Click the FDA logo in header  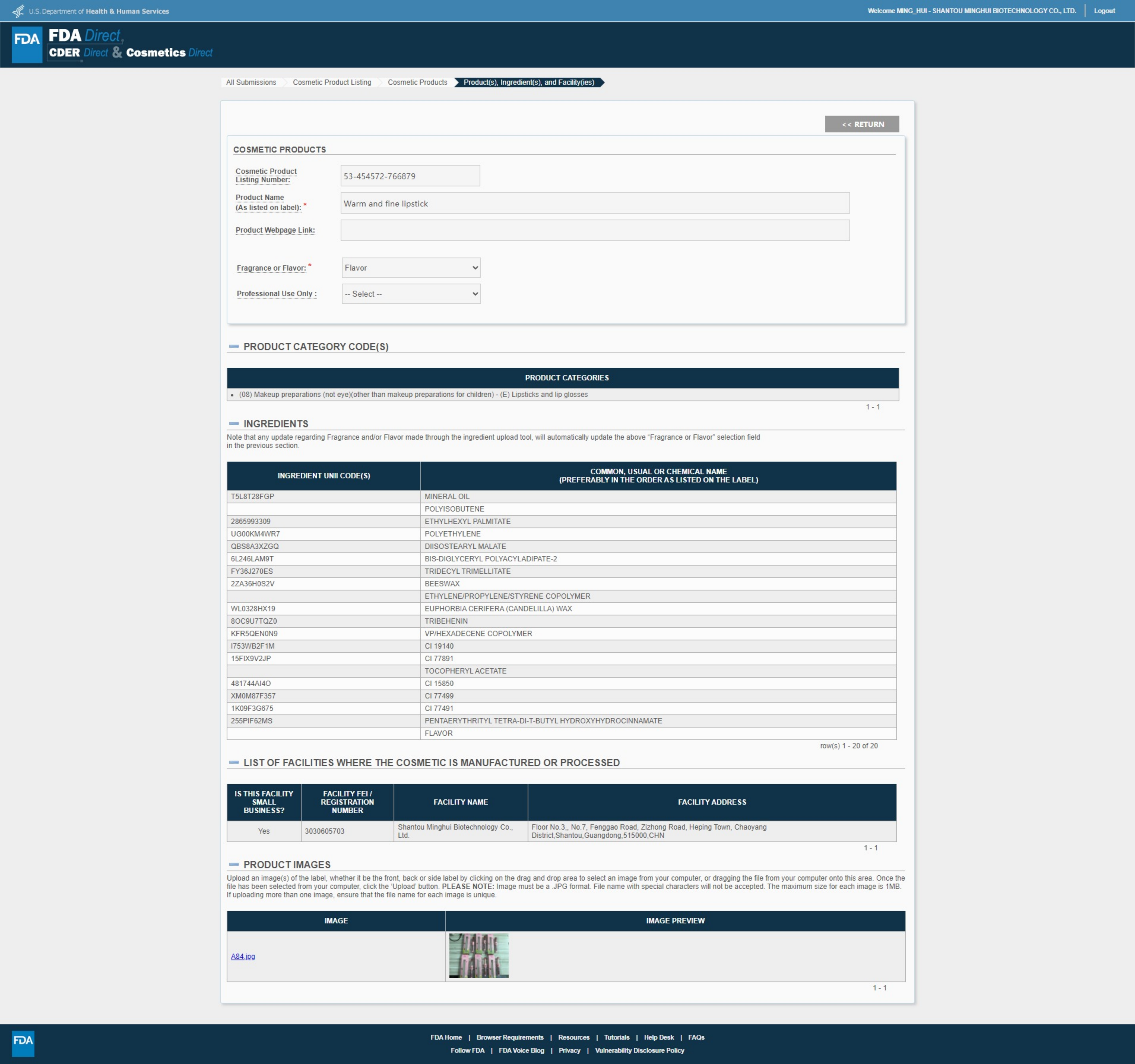pos(27,44)
